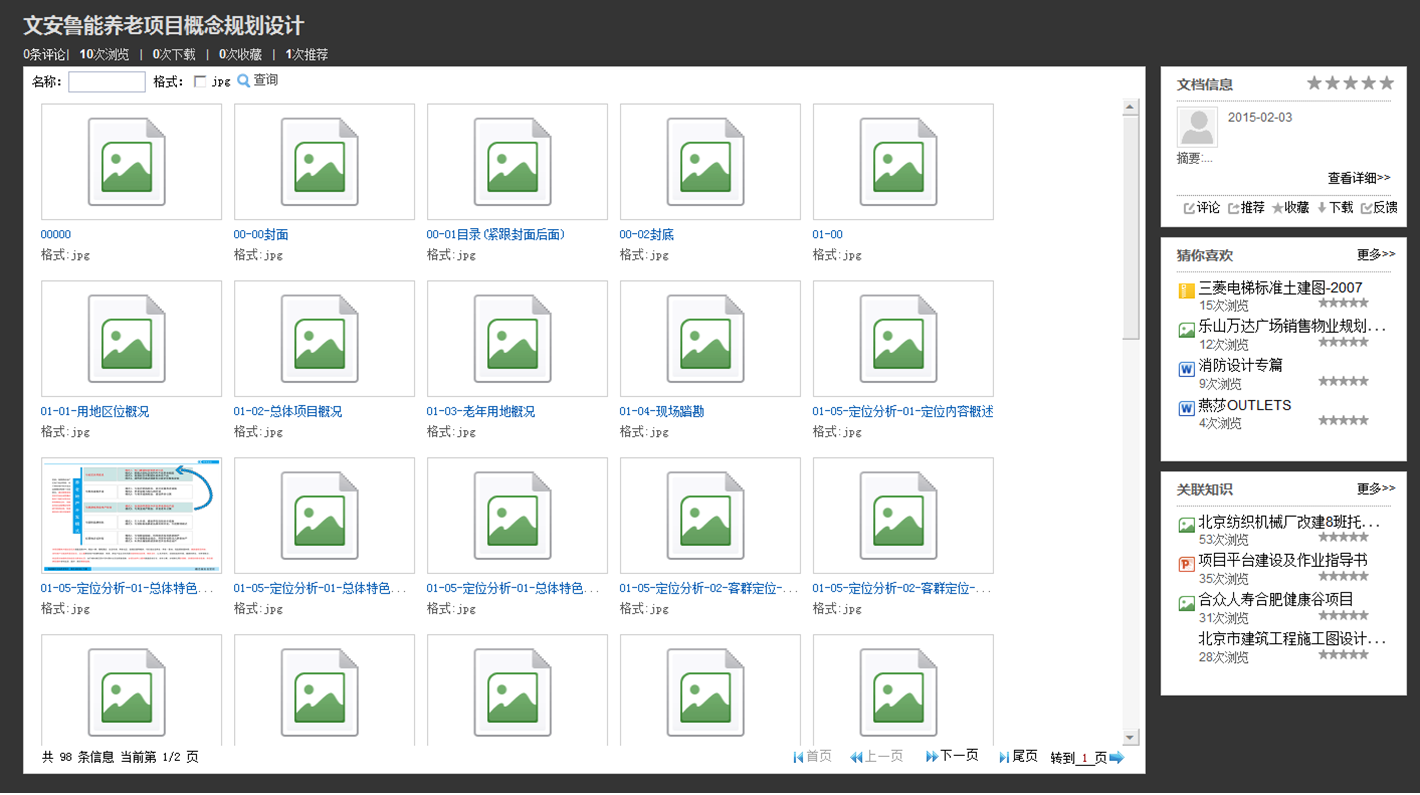Click 评论 comment action
The width and height of the screenshot is (1420, 795).
[1202, 208]
